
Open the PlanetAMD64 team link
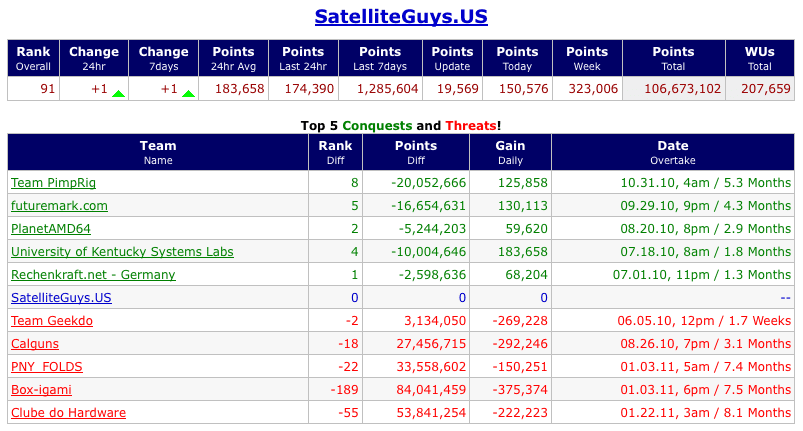(51, 229)
